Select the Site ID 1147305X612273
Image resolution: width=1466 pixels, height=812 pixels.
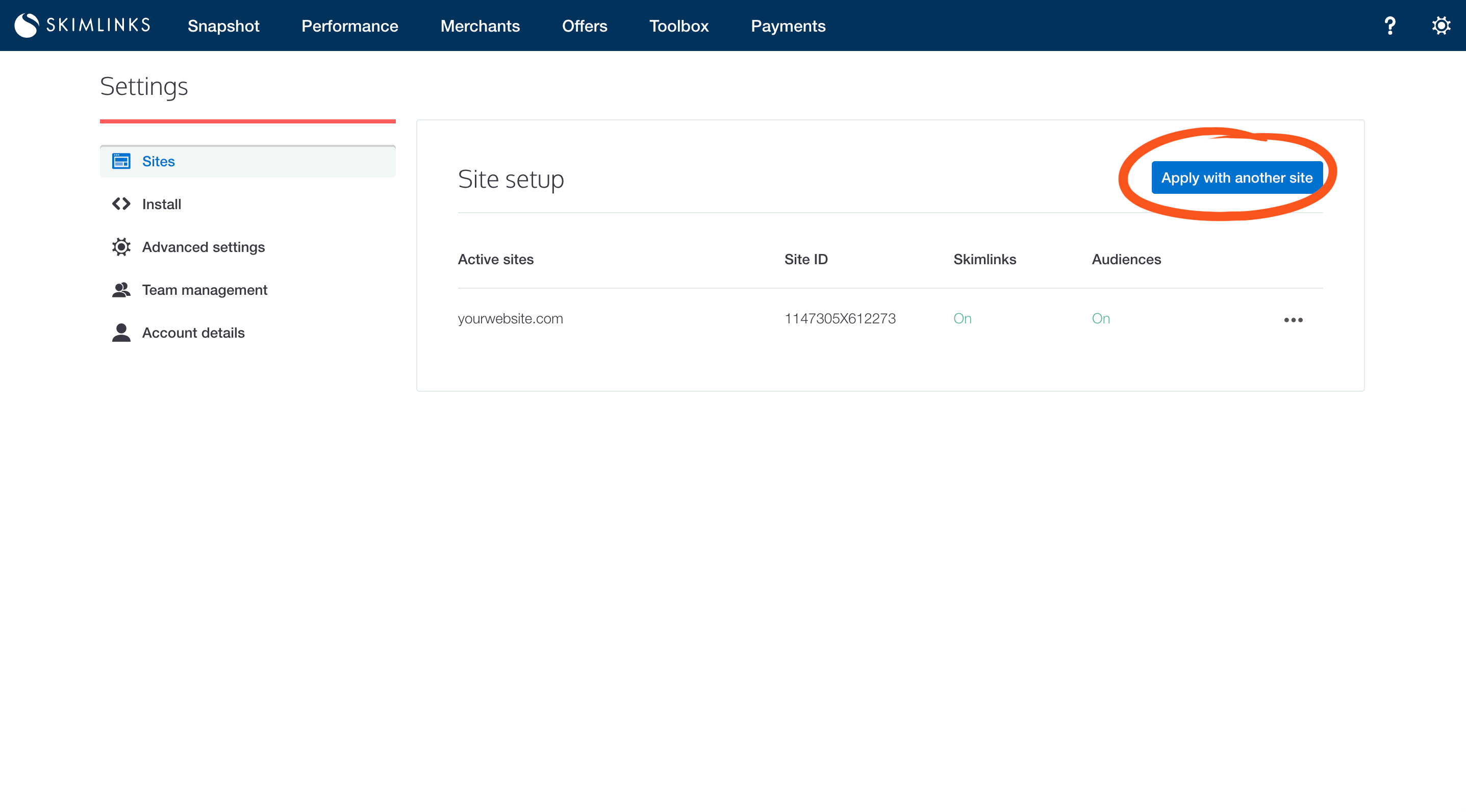840,319
